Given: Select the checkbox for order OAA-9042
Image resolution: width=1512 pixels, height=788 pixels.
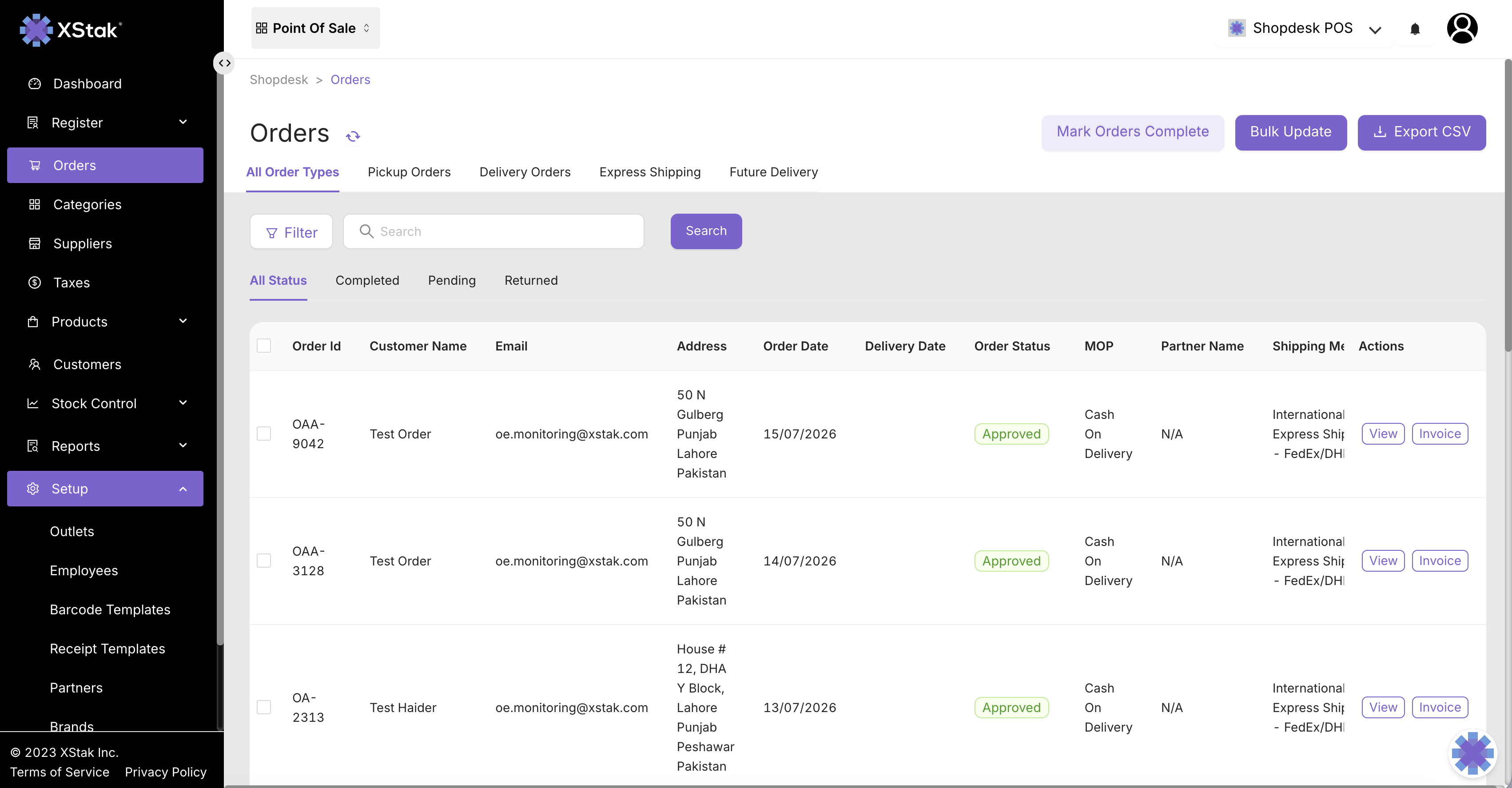Looking at the screenshot, I should (264, 434).
